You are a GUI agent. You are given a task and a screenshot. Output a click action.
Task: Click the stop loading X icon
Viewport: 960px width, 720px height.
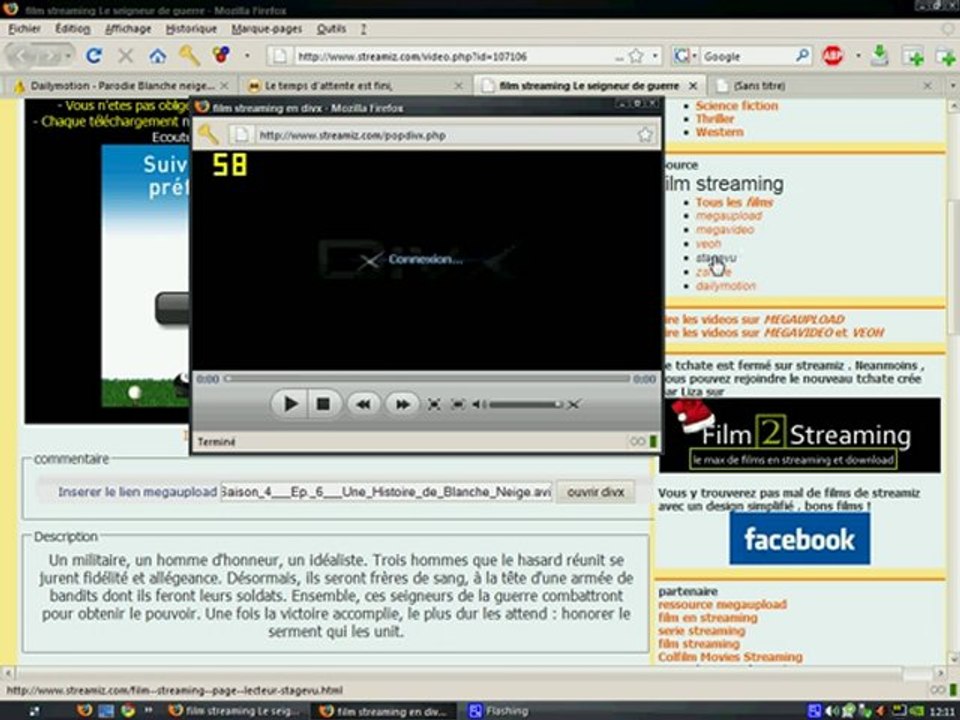[126, 56]
